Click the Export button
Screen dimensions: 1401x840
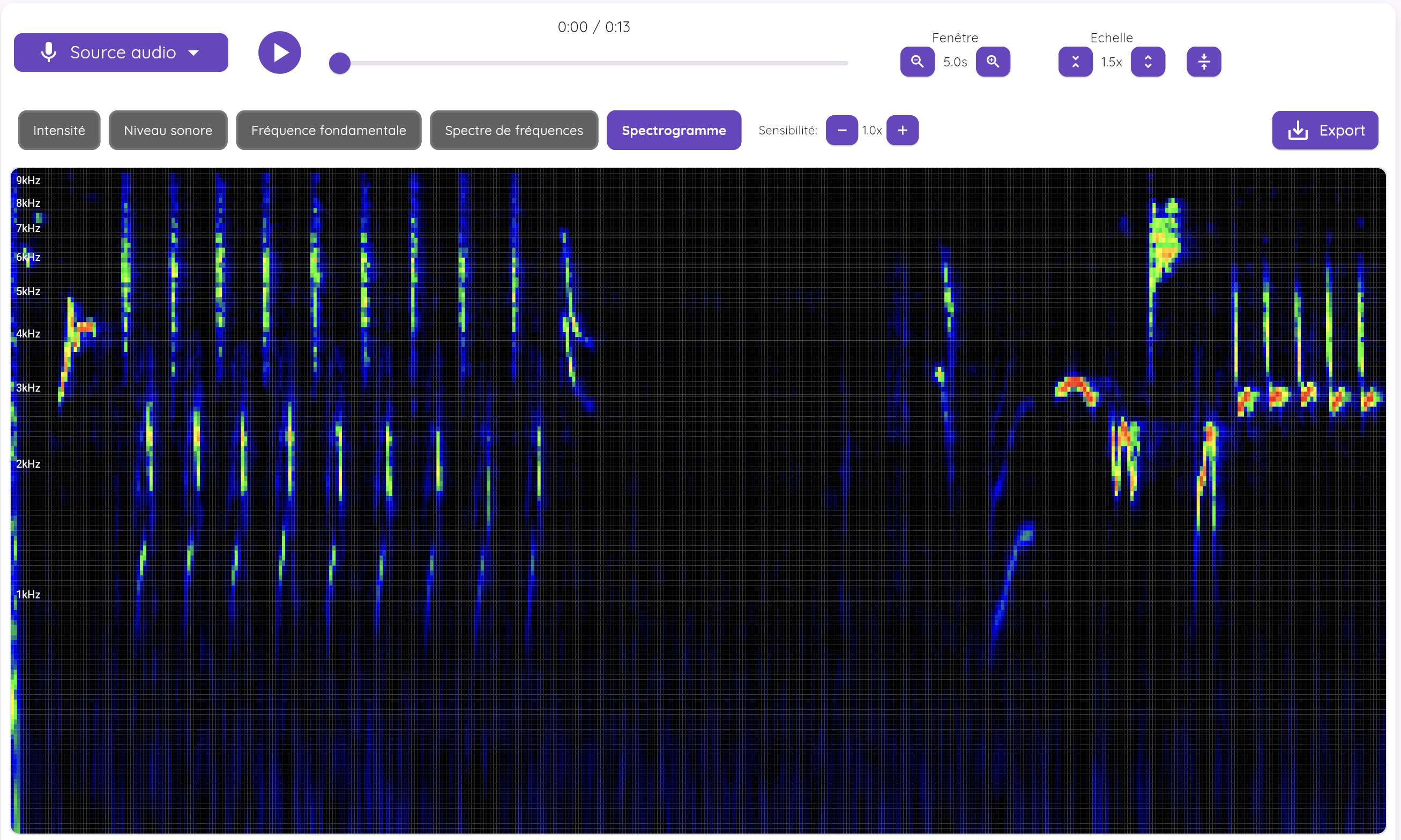click(1325, 130)
